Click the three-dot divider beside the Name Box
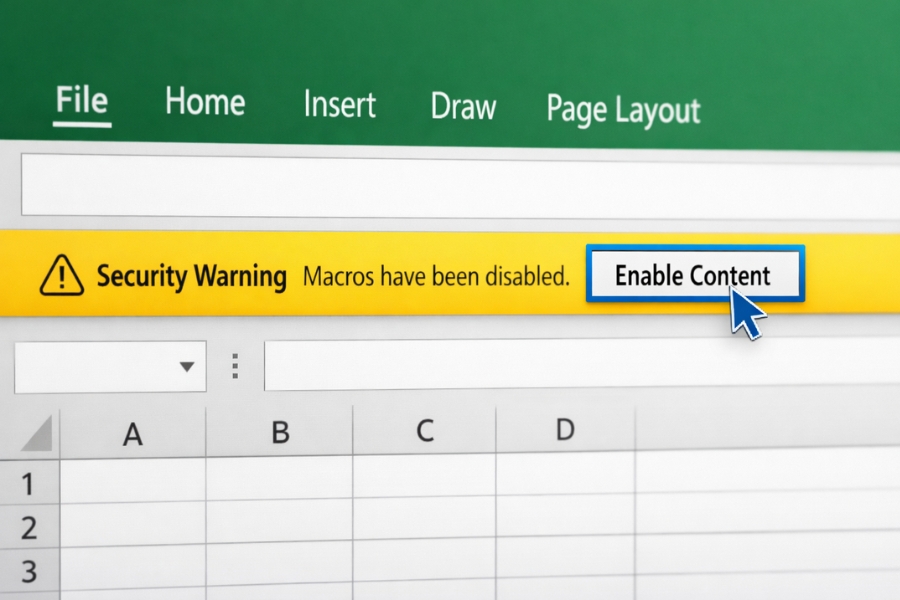The image size is (900, 600). click(x=234, y=366)
